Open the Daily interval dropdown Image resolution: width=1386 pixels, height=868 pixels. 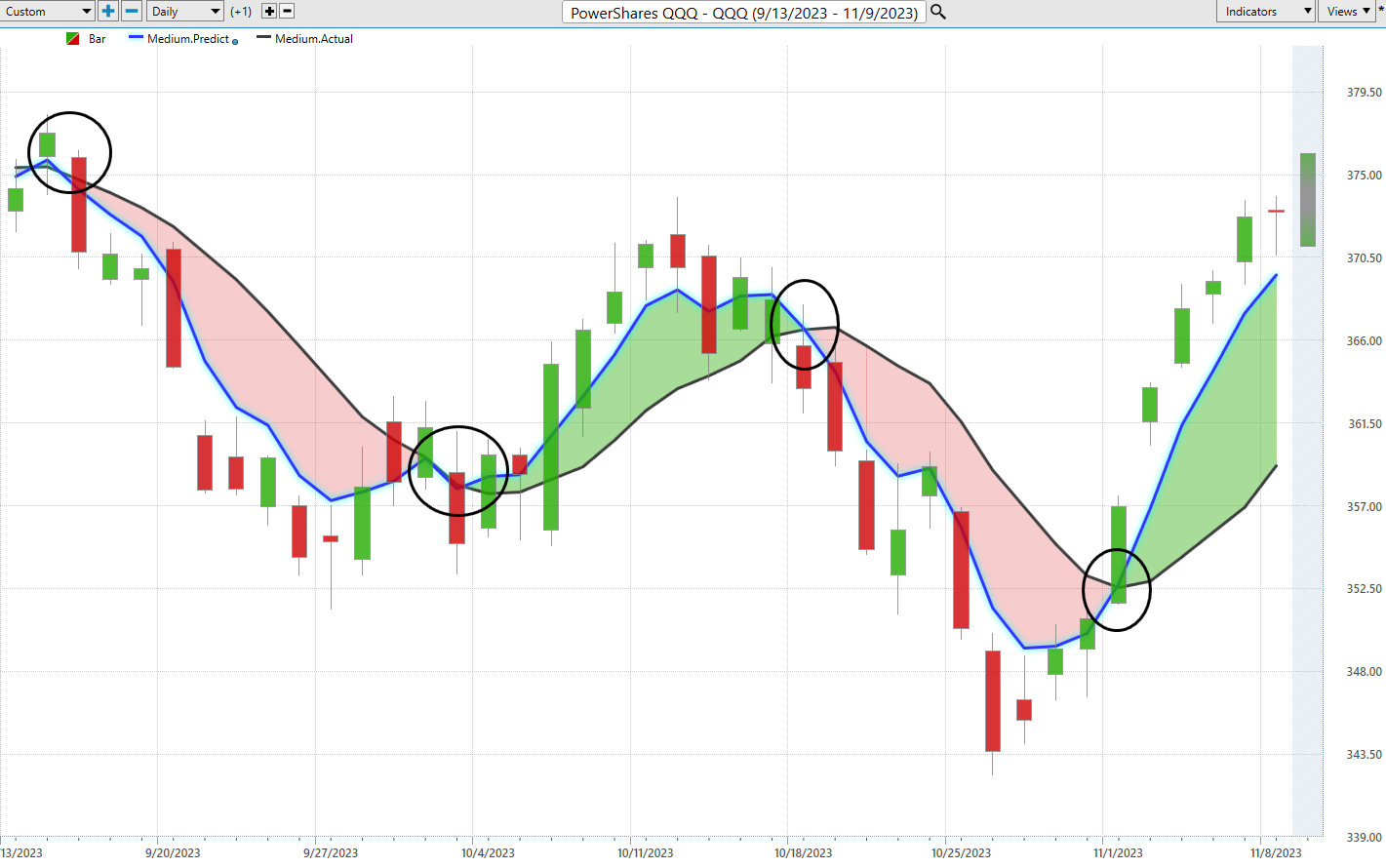click(x=185, y=12)
